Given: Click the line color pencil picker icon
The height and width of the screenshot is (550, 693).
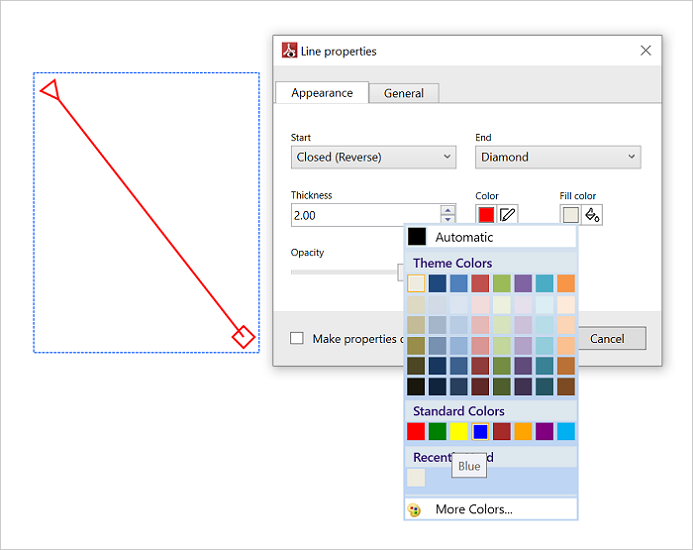Looking at the screenshot, I should [x=508, y=214].
